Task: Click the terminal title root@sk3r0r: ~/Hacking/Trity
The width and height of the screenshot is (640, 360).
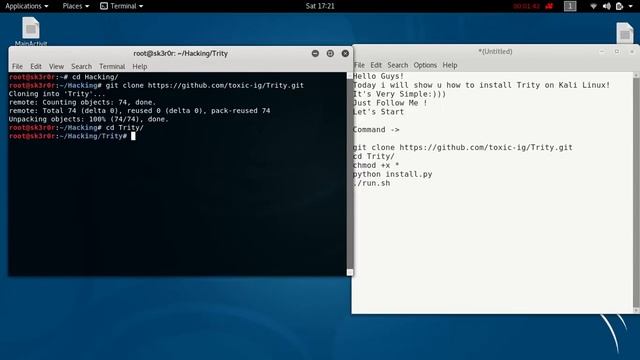Action: click(x=180, y=53)
